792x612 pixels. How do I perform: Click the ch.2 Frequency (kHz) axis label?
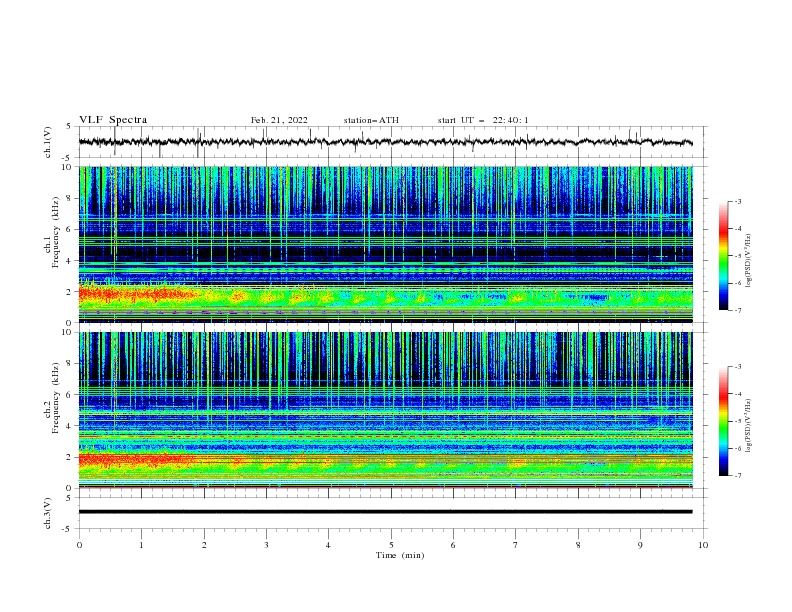52,398
